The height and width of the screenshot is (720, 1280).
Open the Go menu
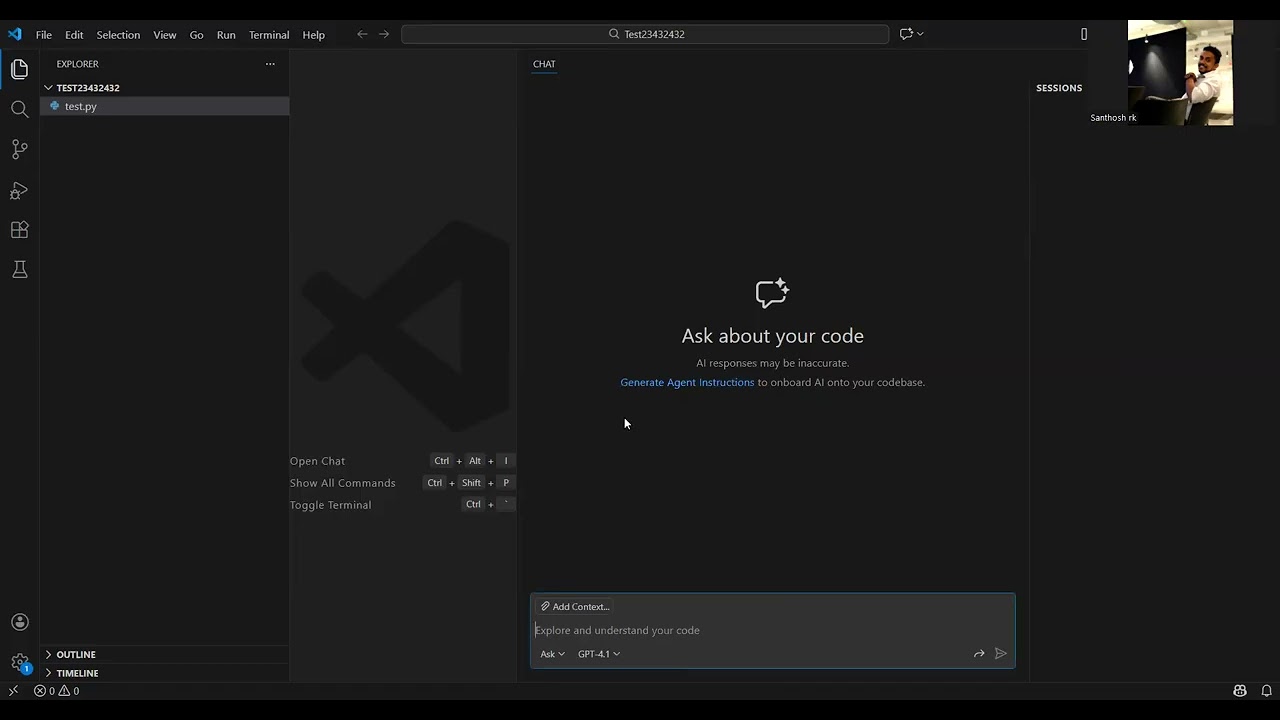(196, 35)
